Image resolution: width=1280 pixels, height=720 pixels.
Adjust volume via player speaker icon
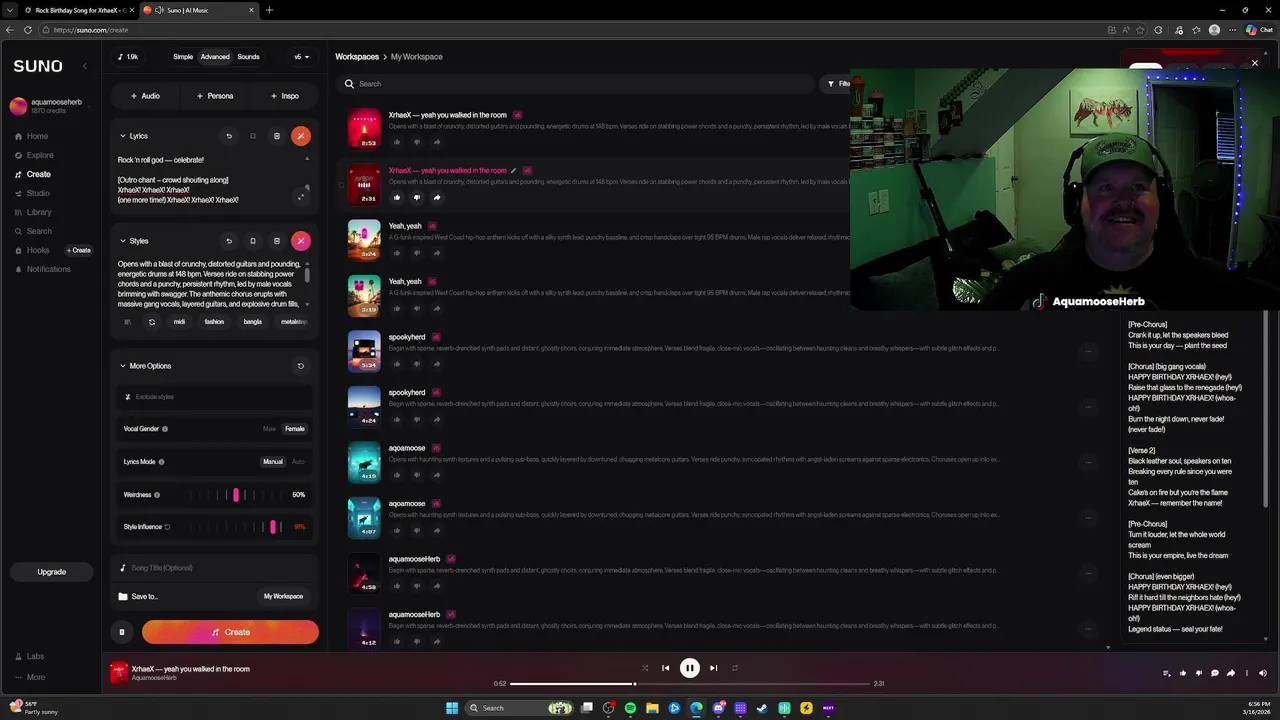1262,673
